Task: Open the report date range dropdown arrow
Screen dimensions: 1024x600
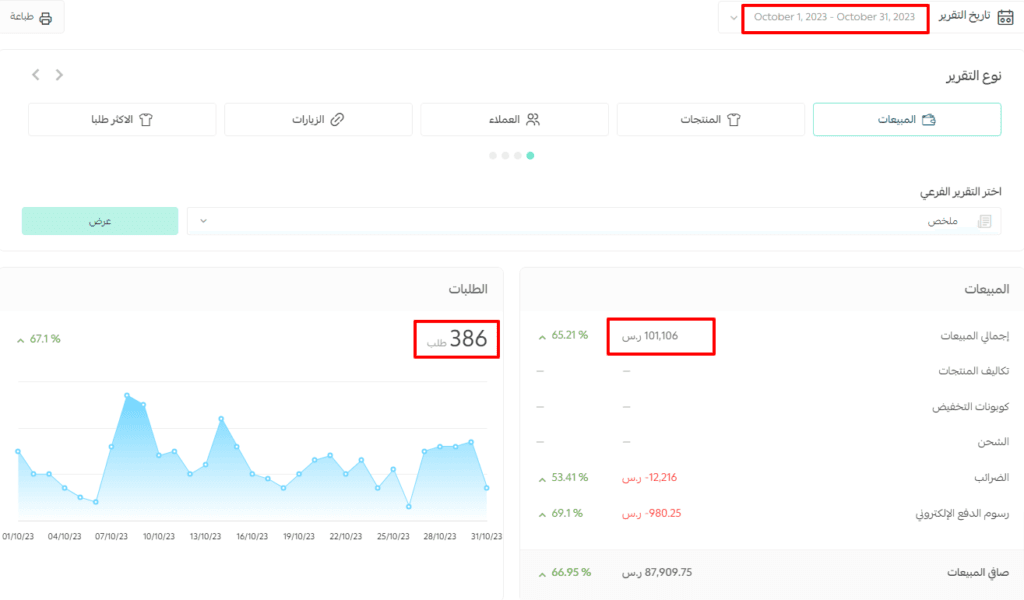Action: 733,18
